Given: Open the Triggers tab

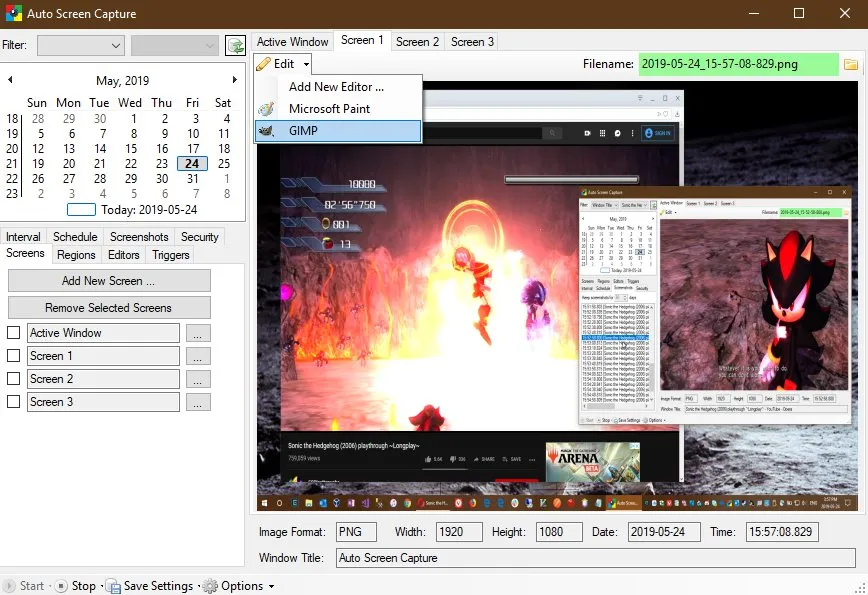Looking at the screenshot, I should tap(170, 255).
